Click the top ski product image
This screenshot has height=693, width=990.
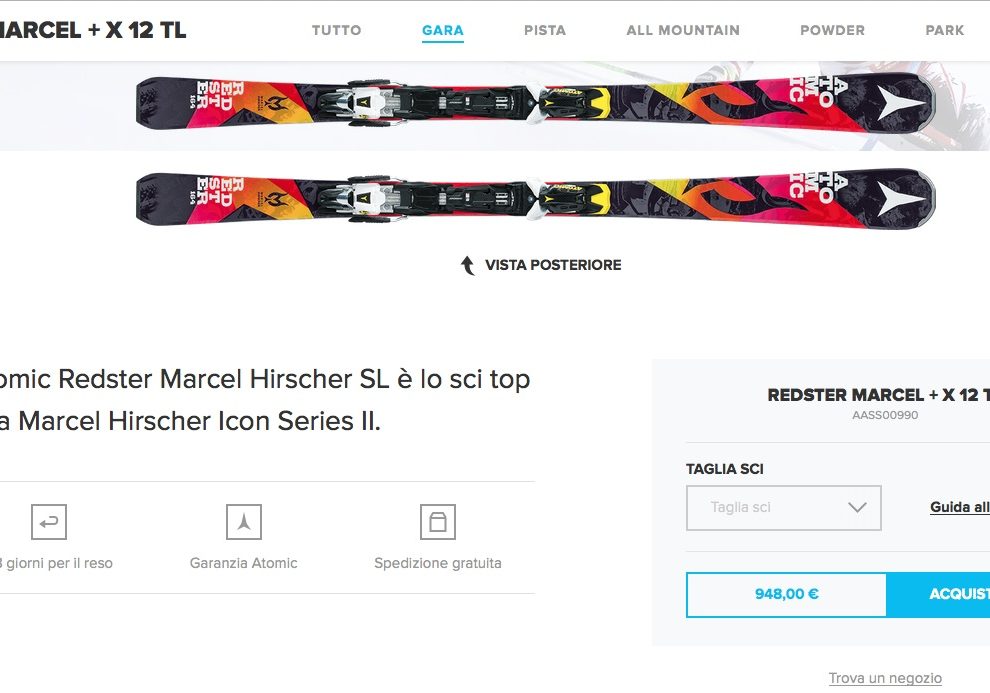click(x=535, y=104)
